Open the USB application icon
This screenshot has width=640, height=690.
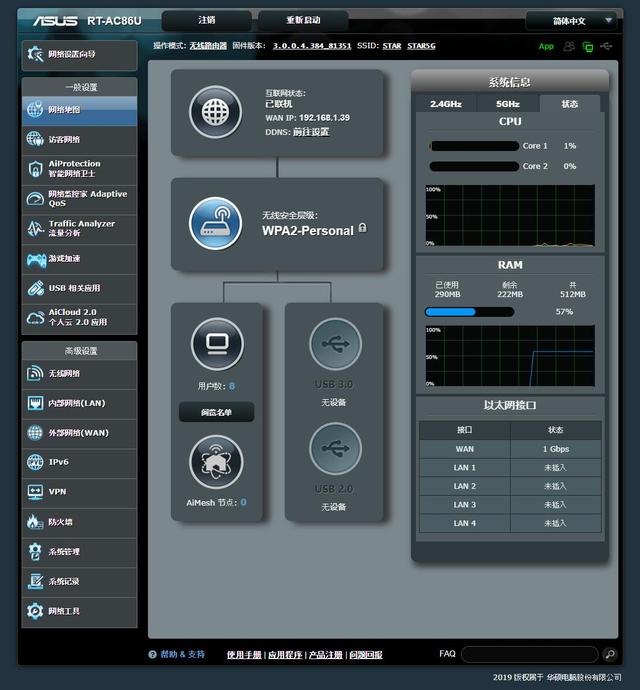35,288
